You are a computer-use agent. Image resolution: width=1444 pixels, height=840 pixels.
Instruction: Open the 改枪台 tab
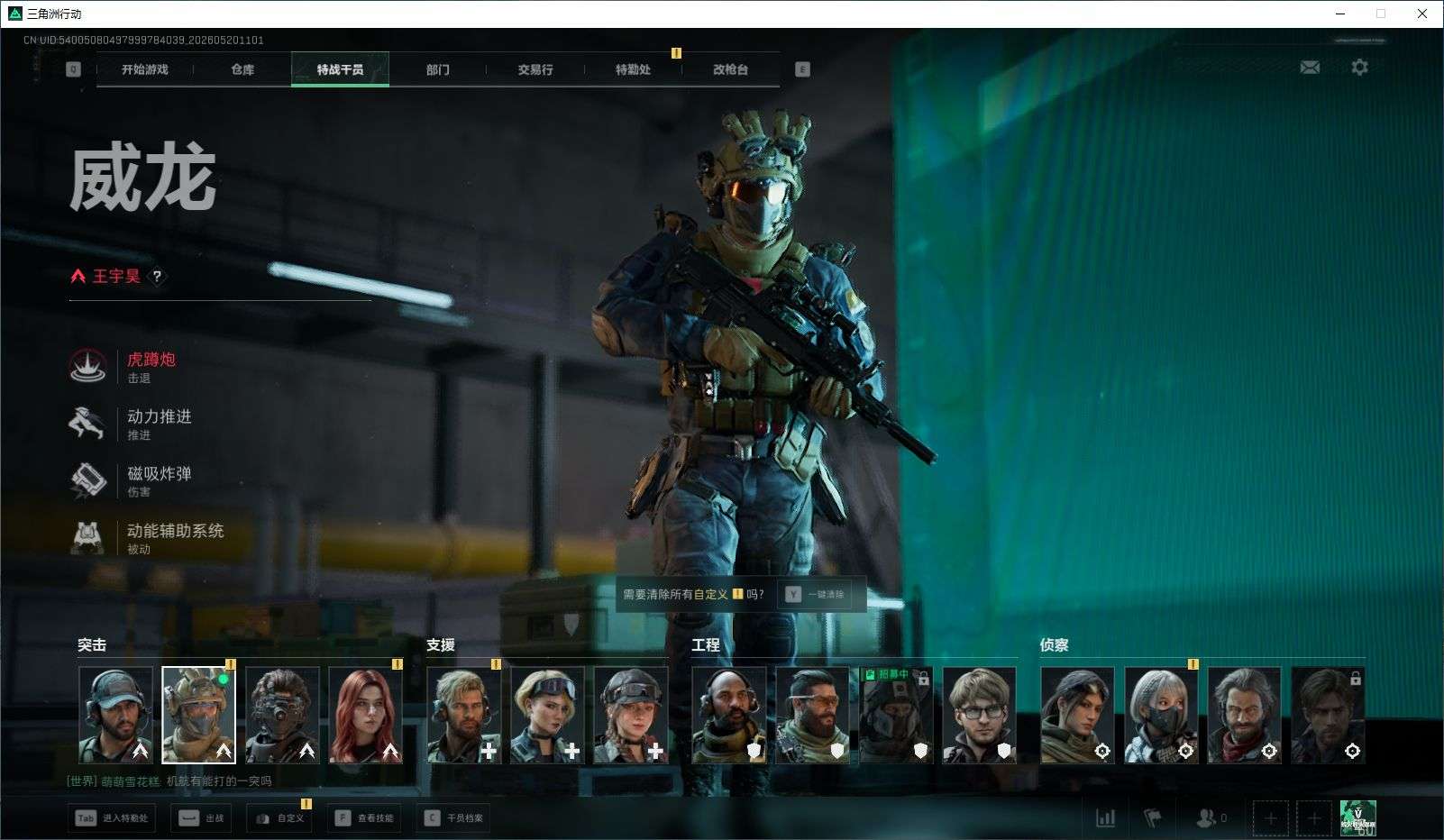[x=730, y=69]
